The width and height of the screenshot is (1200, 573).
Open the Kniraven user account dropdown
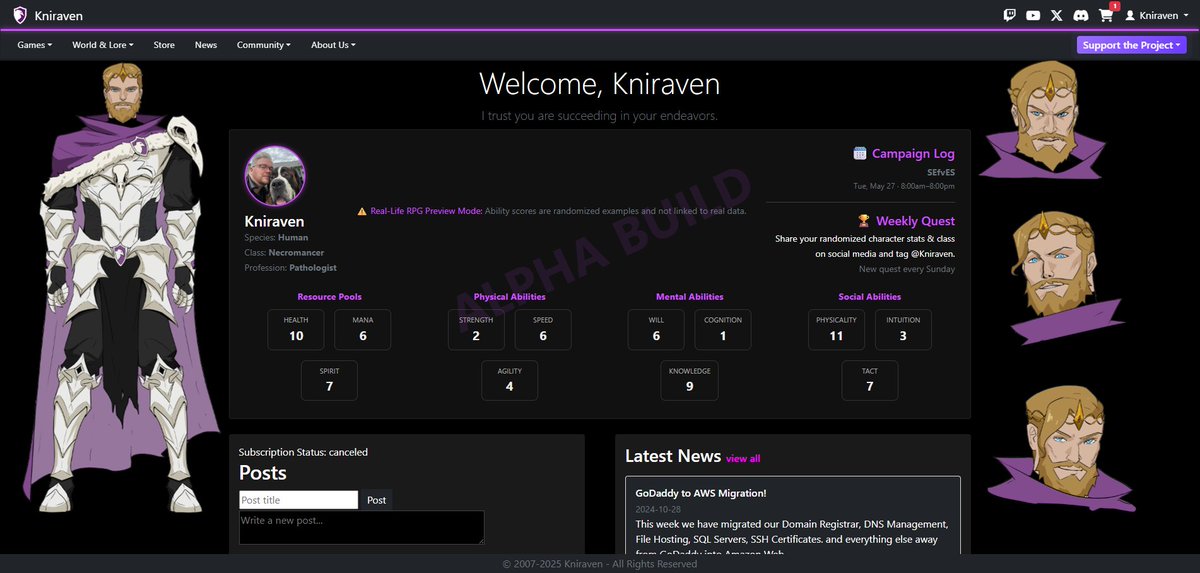tap(1157, 15)
